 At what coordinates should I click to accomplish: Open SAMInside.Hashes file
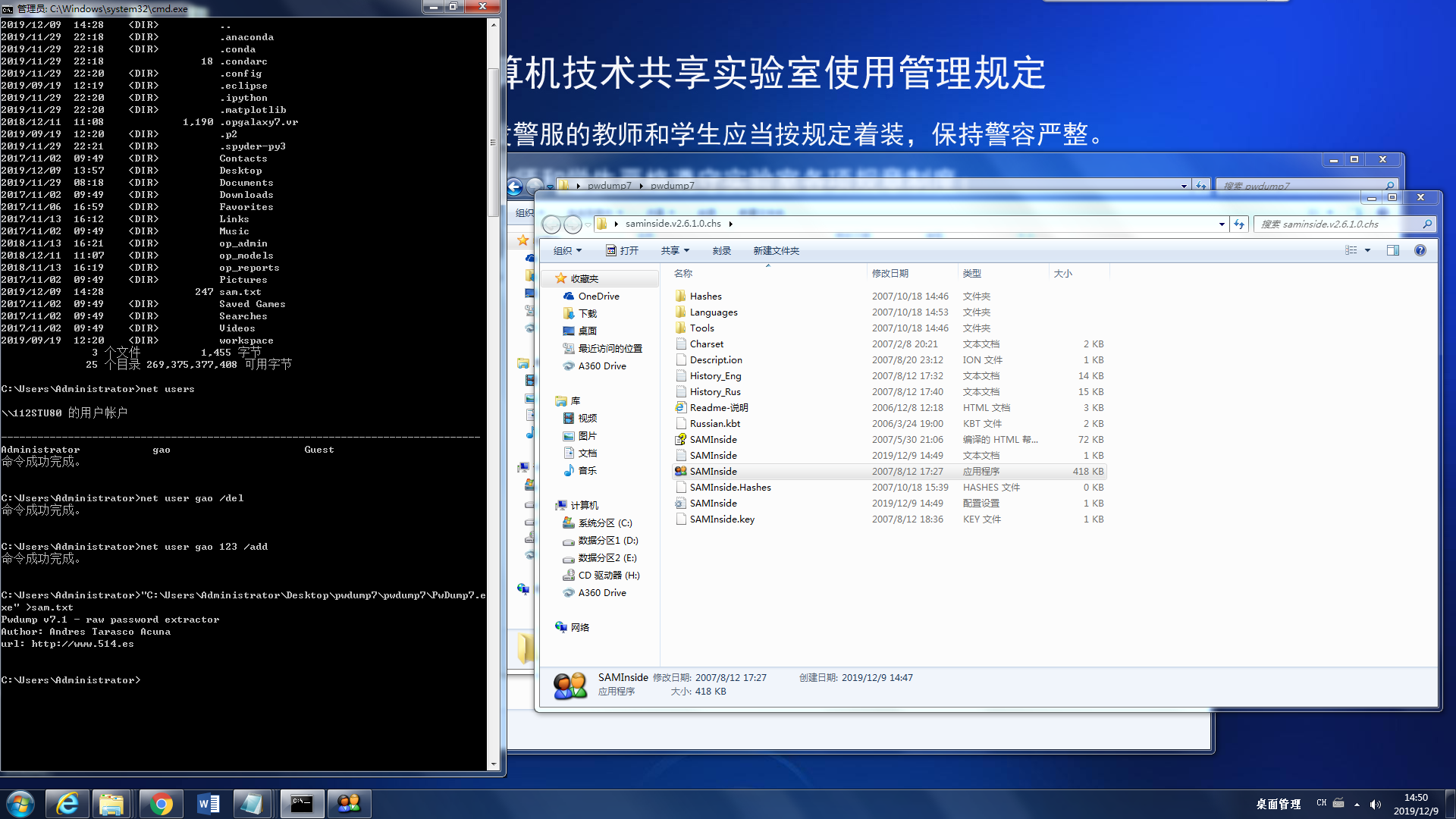coord(730,487)
